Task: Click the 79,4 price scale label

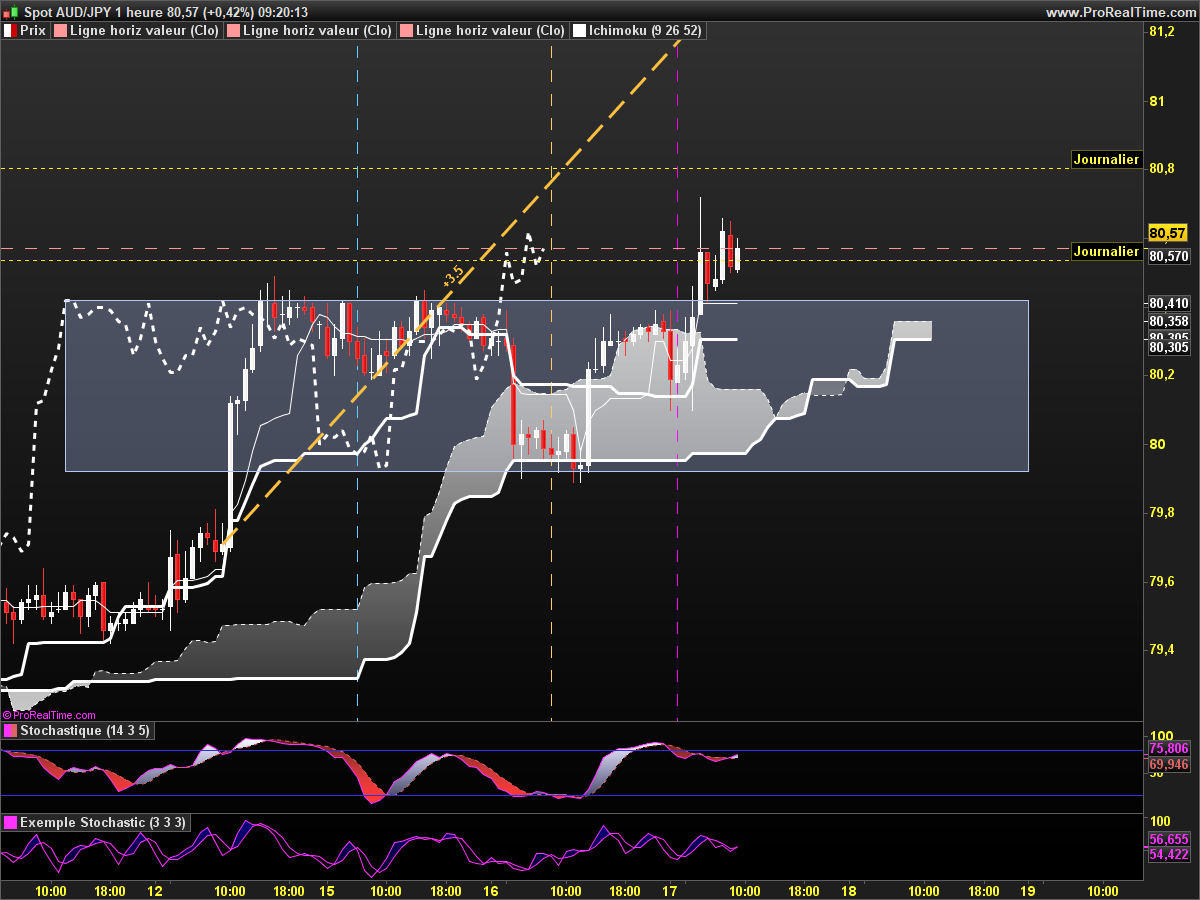Action: [x=1161, y=650]
